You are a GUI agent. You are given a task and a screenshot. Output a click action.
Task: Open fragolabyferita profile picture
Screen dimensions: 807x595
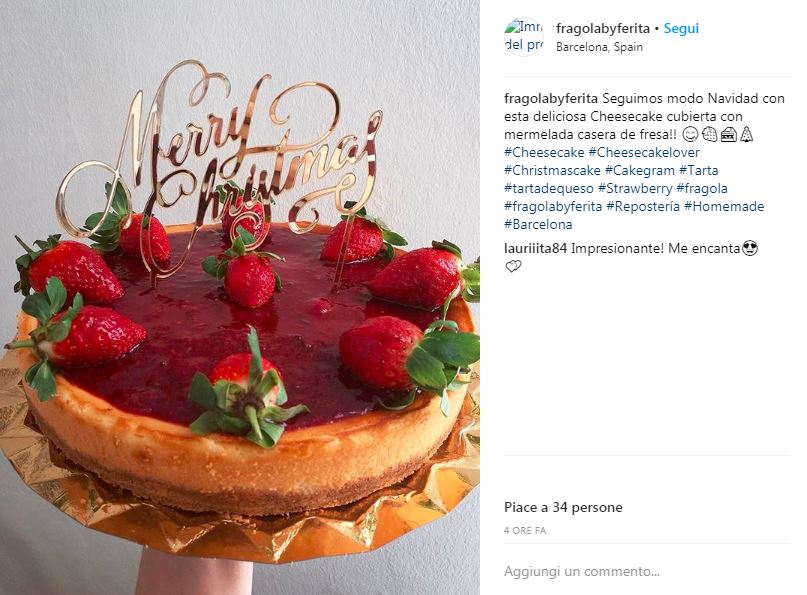pyautogui.click(x=524, y=36)
